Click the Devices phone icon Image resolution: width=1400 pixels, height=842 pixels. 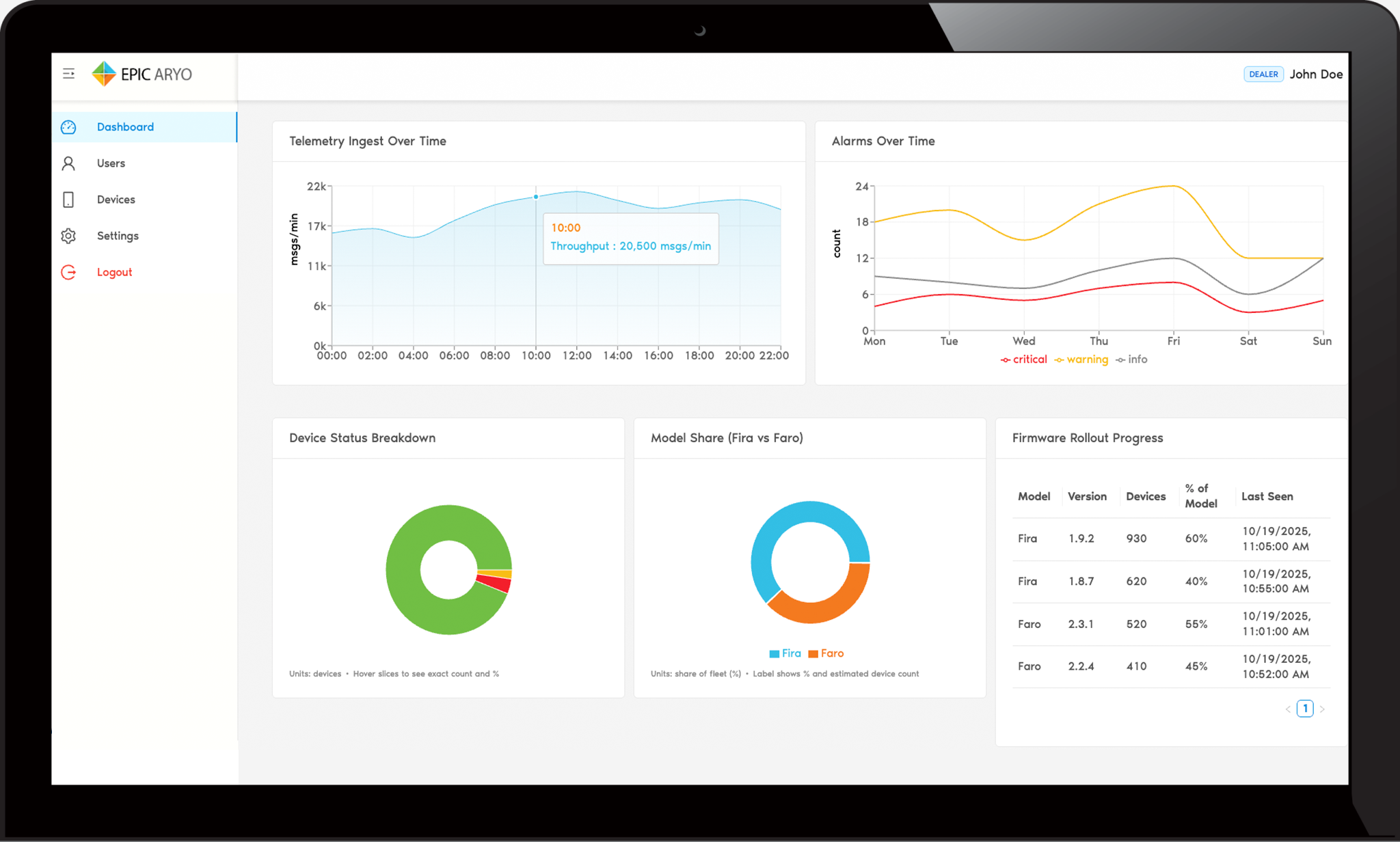[x=68, y=200]
